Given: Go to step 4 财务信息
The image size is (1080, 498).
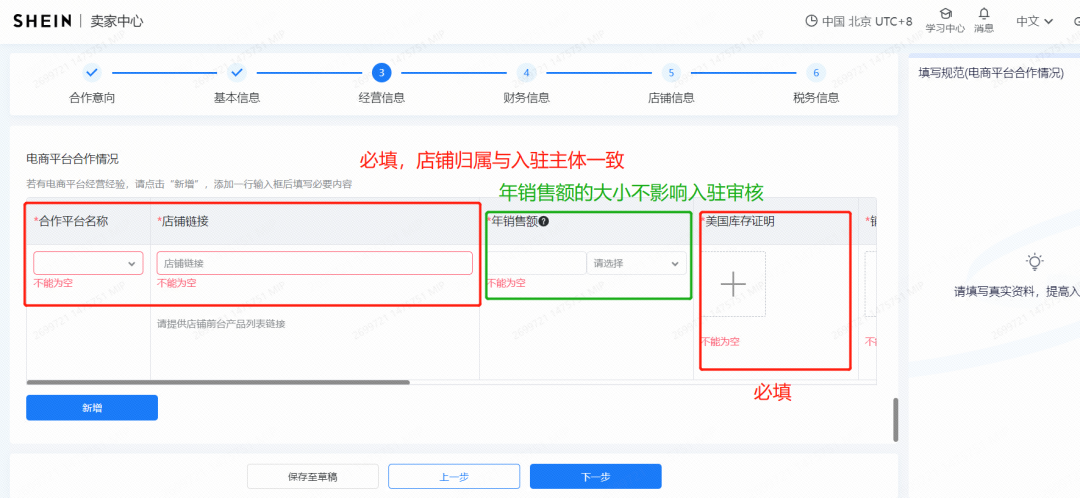Looking at the screenshot, I should tap(526, 73).
